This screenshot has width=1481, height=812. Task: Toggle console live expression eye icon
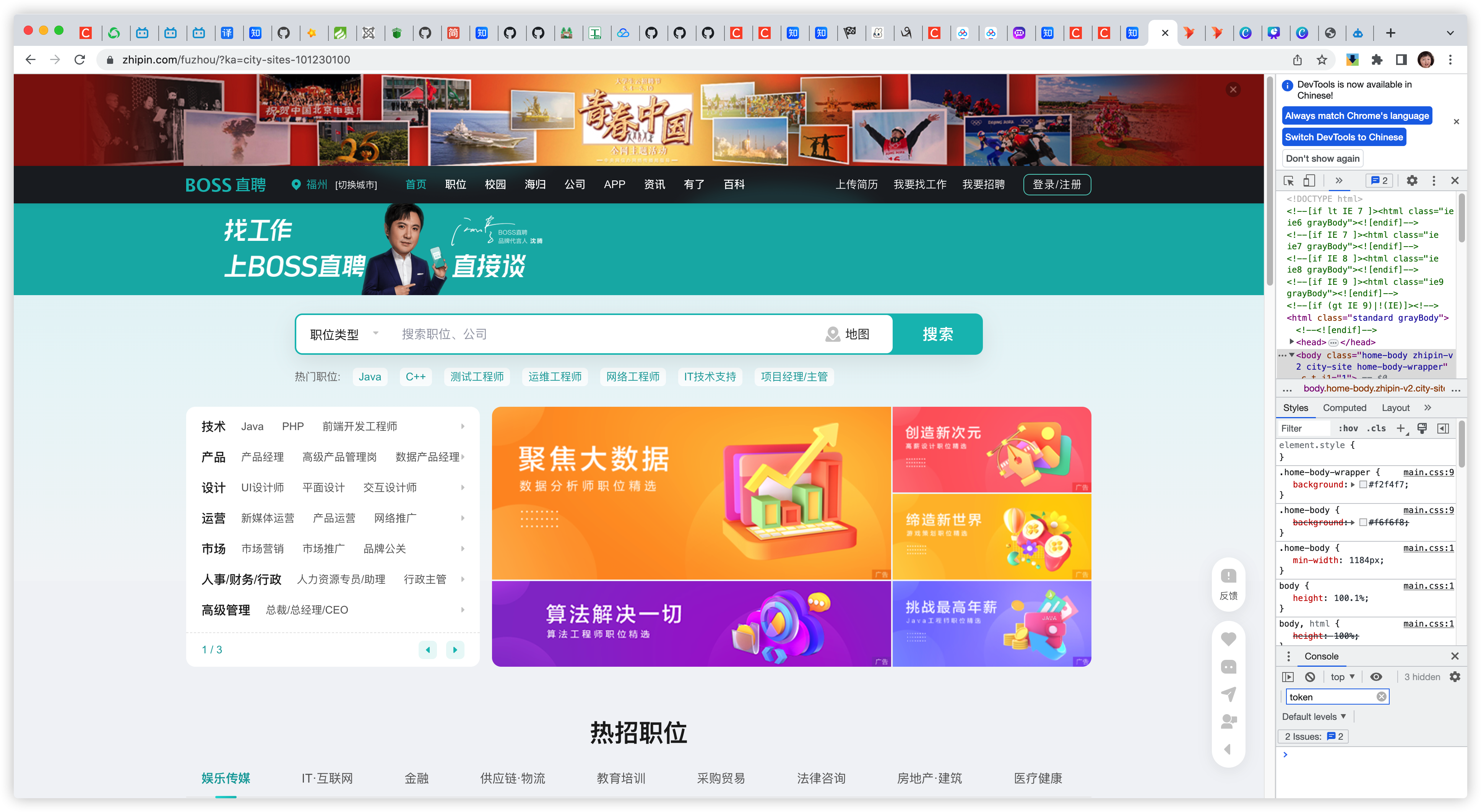click(x=1376, y=677)
